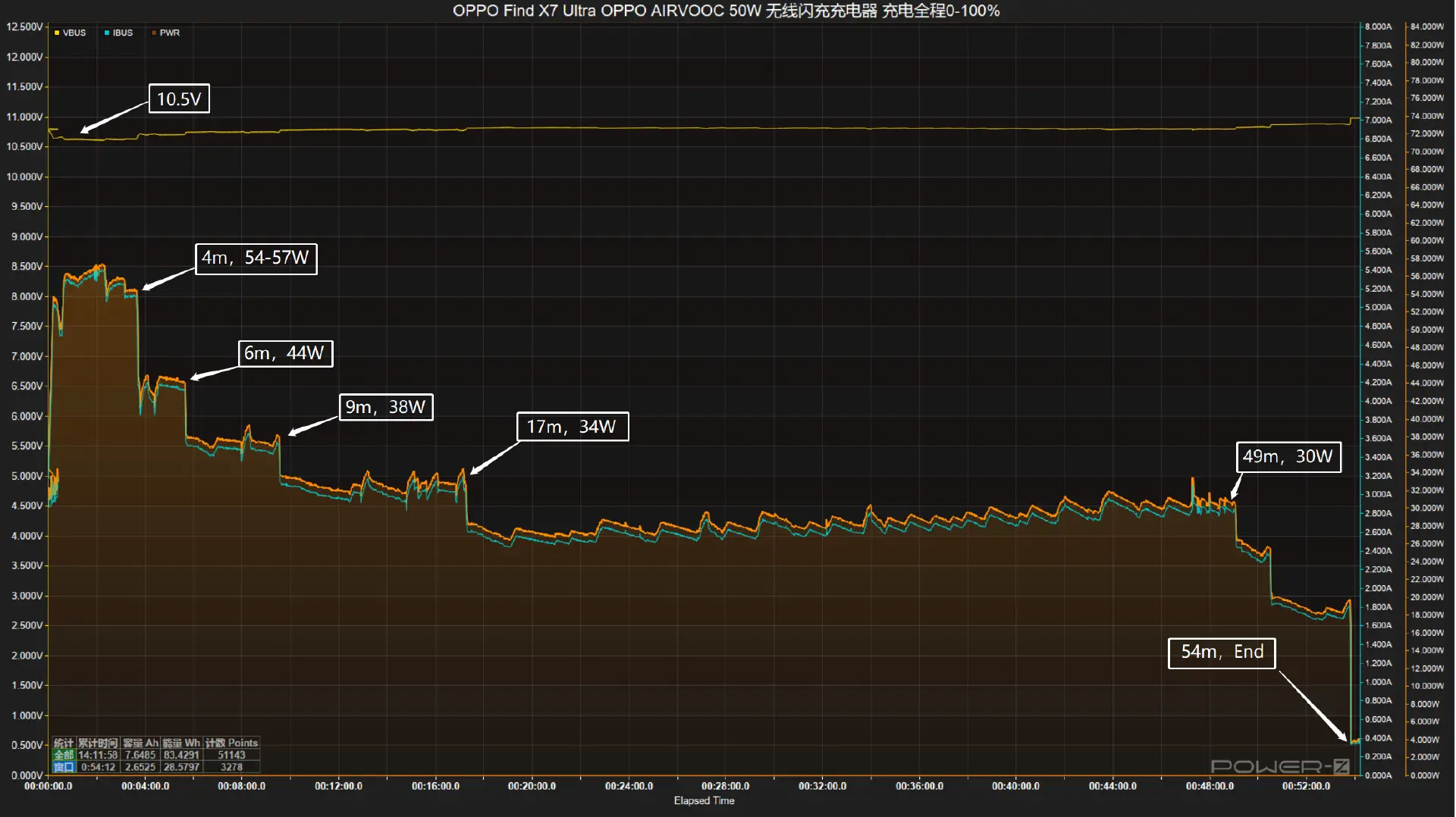Select the 83.4291 energy cell

(181, 755)
